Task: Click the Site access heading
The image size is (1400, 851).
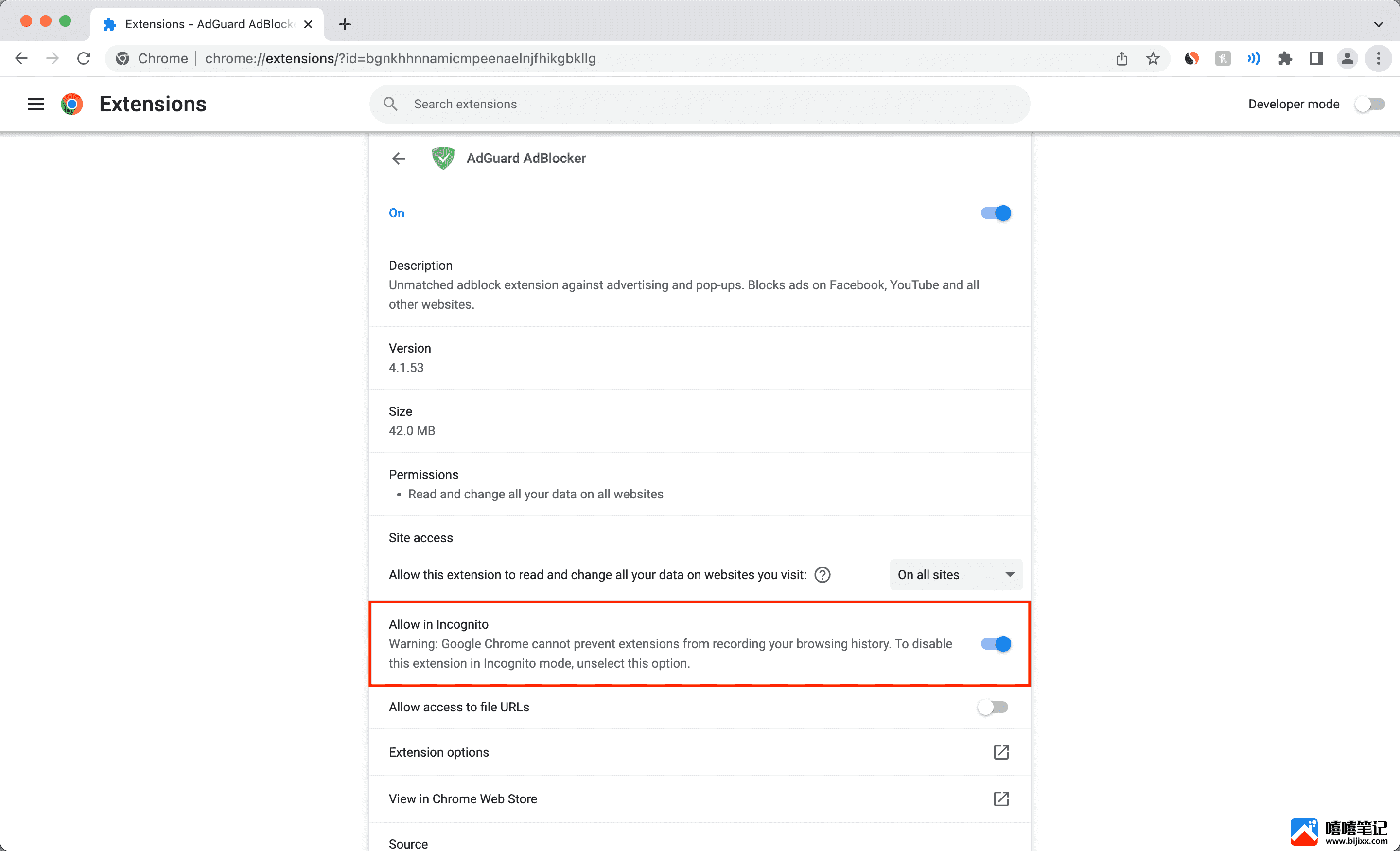Action: click(x=420, y=538)
